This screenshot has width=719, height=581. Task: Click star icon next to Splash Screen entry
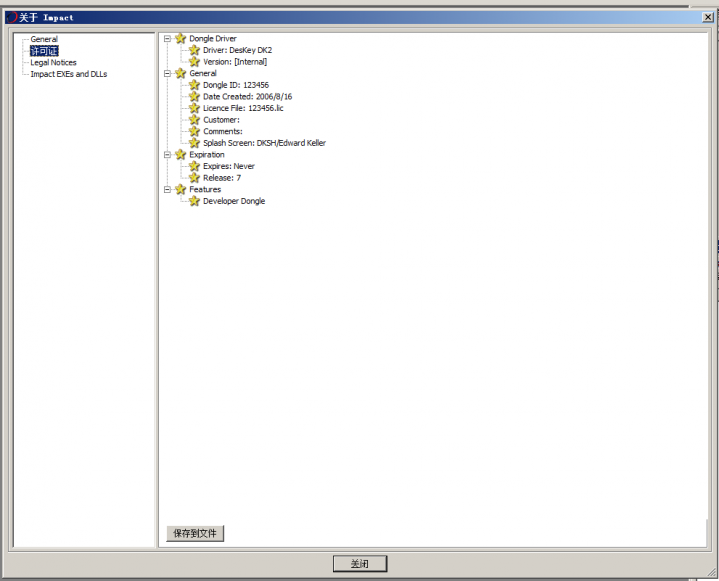[x=194, y=143]
